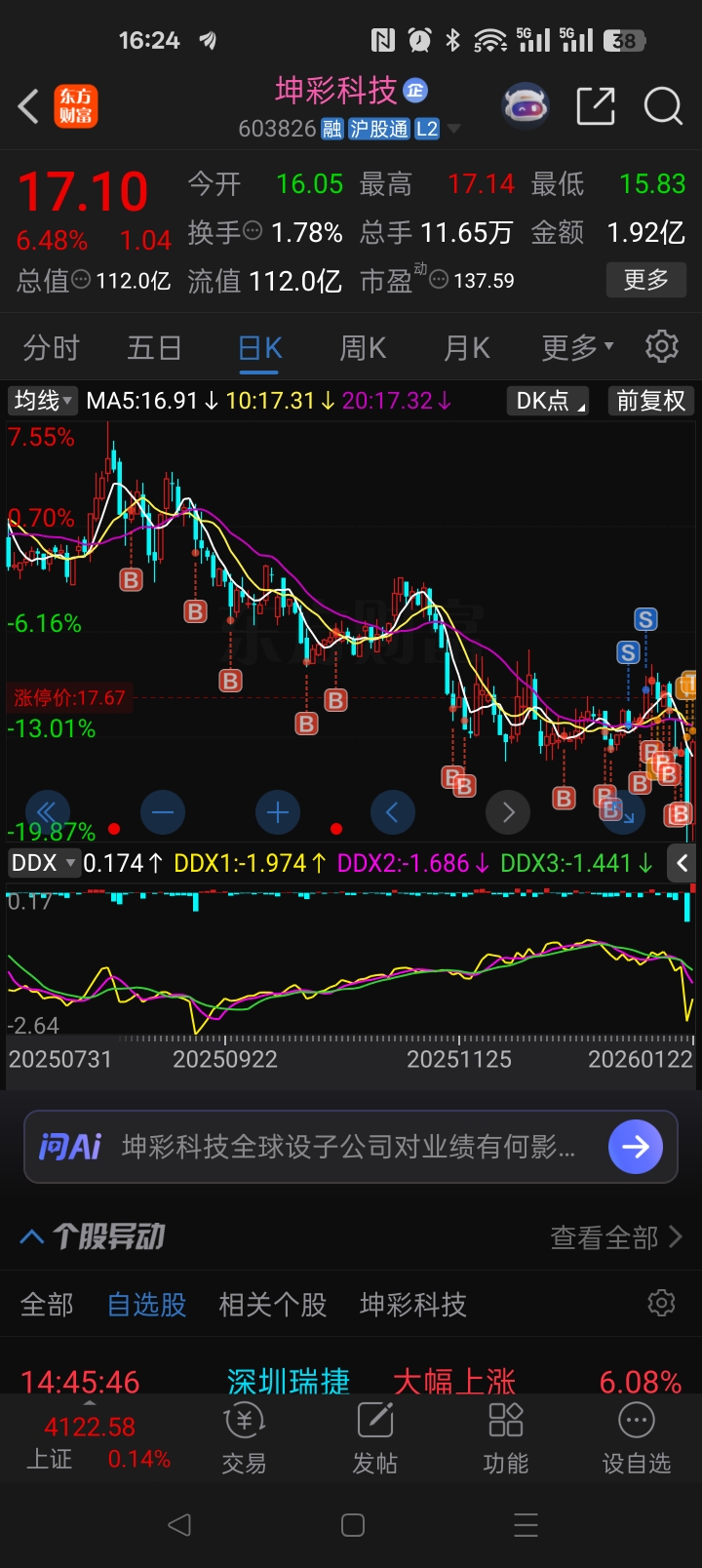Move chart left with left-arrow button
The width and height of the screenshot is (702, 1568).
[x=393, y=811]
